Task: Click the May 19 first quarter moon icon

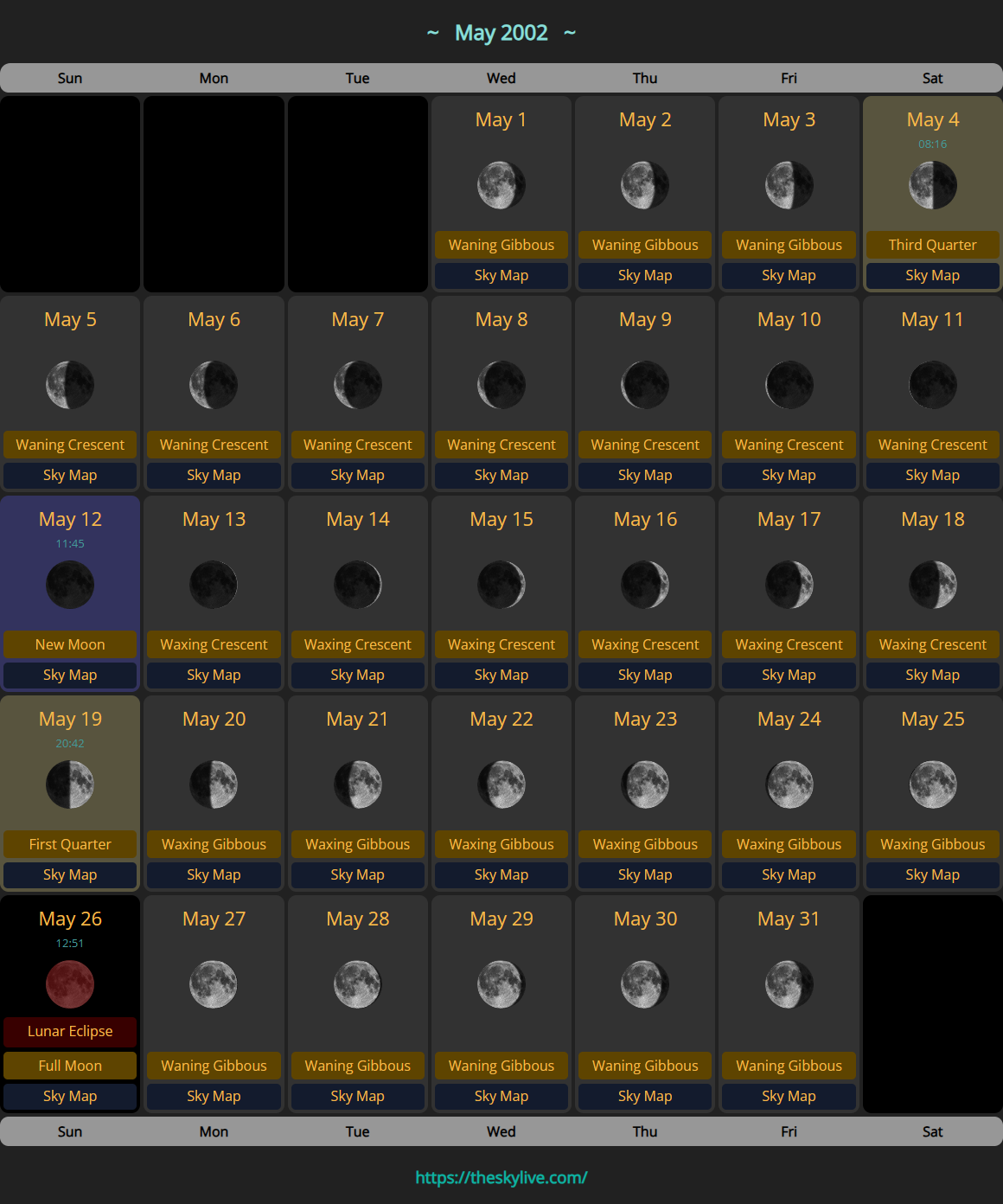Action: point(70,785)
